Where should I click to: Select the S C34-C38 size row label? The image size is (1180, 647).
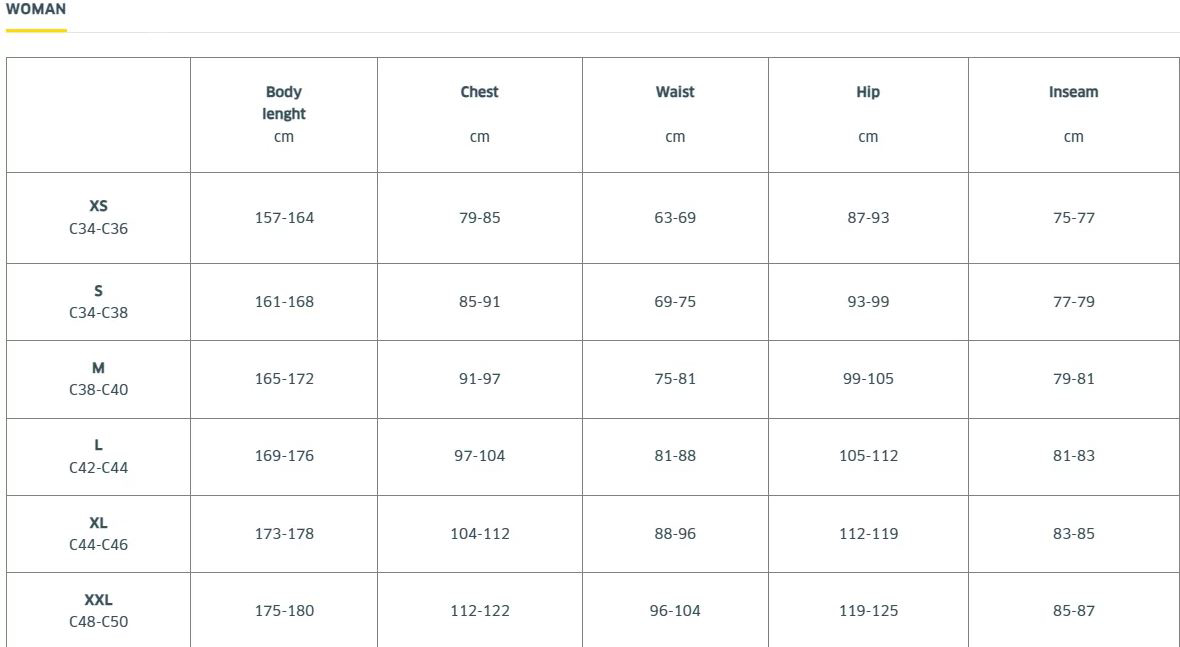coord(99,302)
